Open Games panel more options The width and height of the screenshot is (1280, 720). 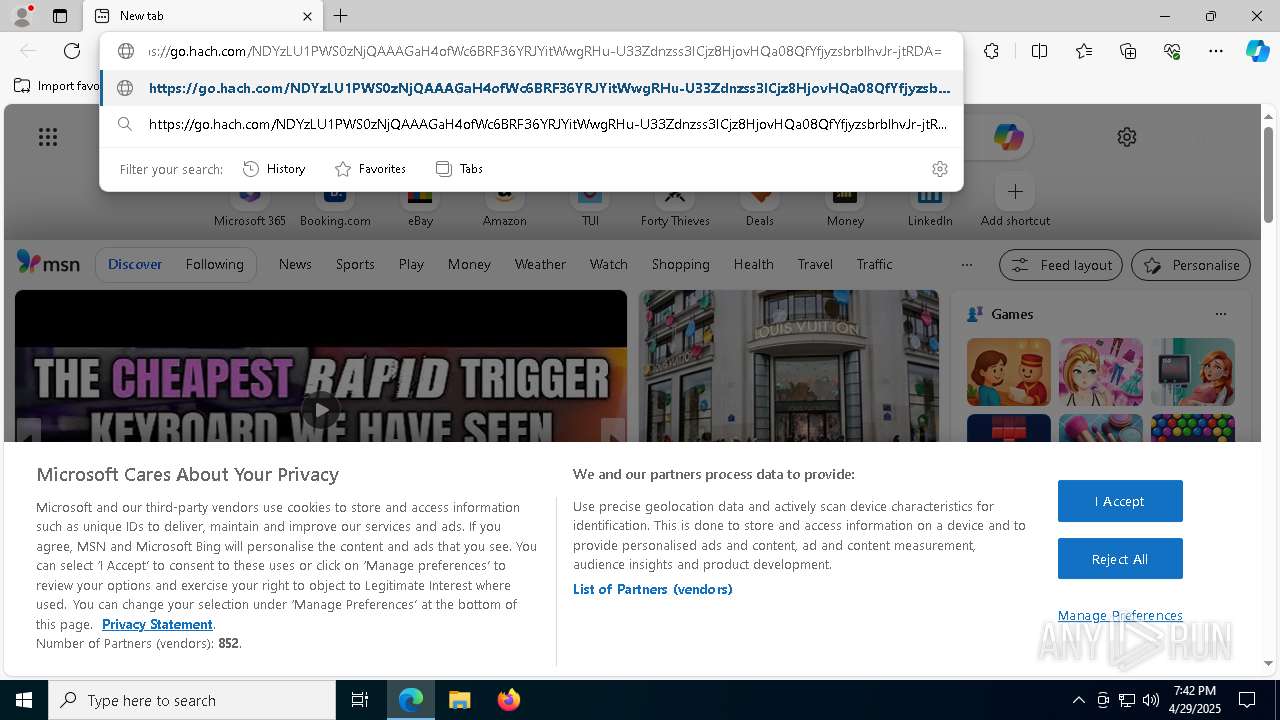1220,314
